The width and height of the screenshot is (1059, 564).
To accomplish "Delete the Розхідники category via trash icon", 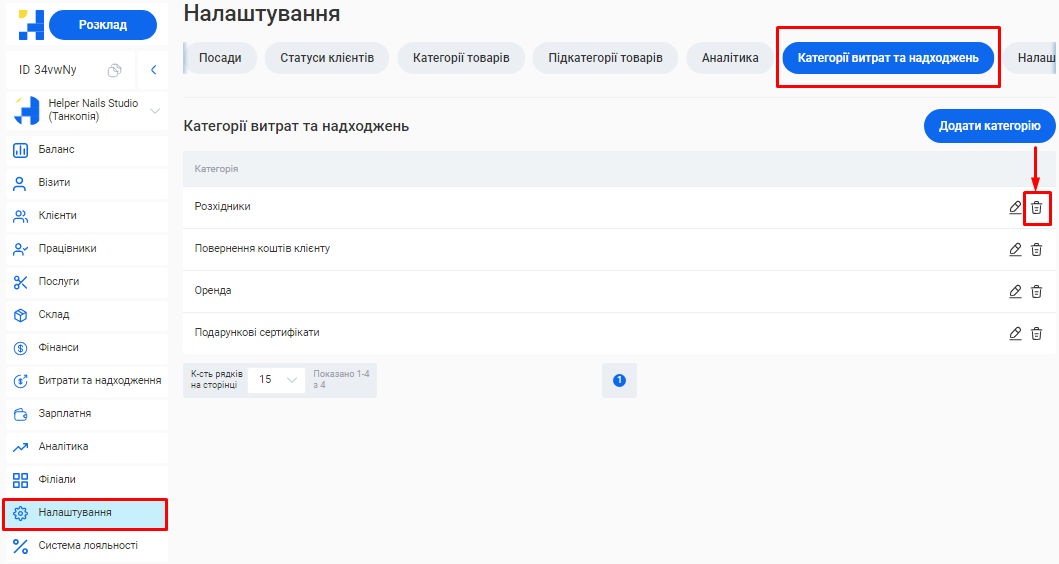I will (x=1036, y=207).
